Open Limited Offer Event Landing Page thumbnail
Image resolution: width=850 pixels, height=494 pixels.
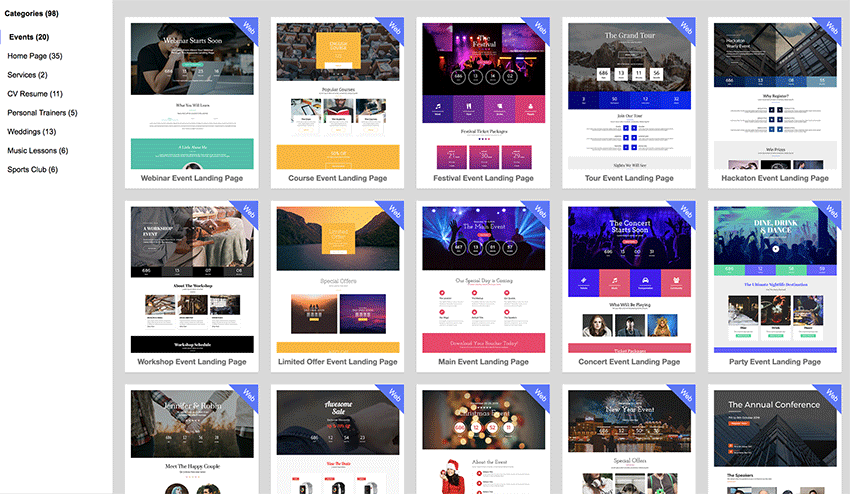(338, 280)
